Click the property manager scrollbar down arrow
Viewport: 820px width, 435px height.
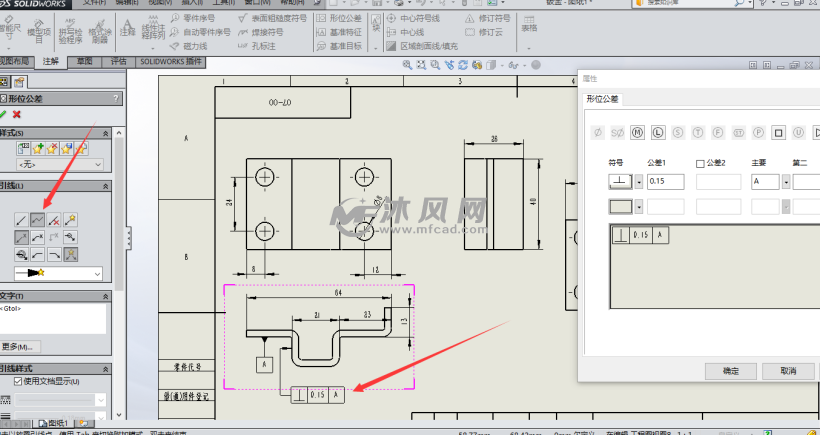point(119,415)
